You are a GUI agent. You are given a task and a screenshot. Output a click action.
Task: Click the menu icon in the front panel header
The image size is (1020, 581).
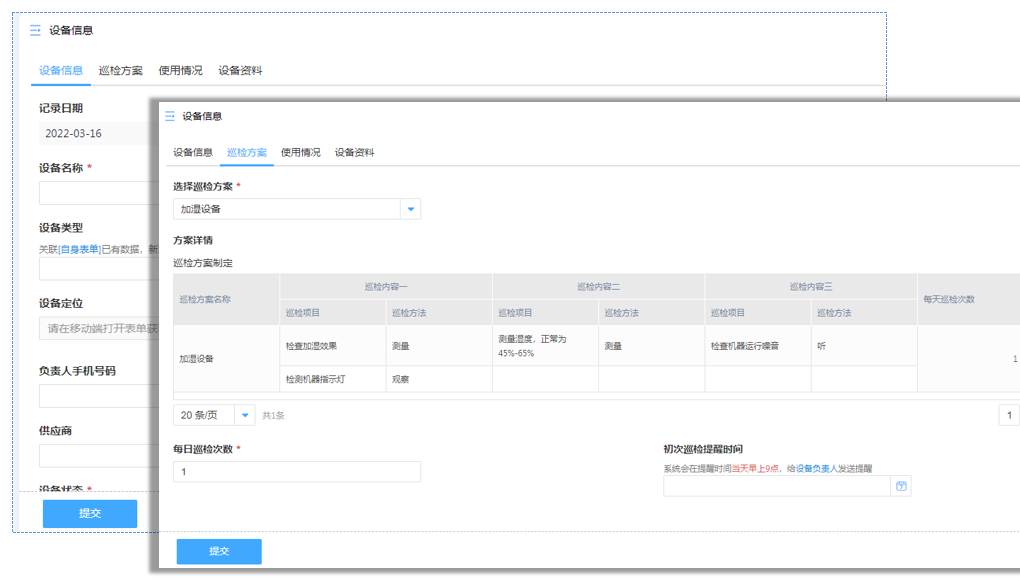(x=169, y=116)
